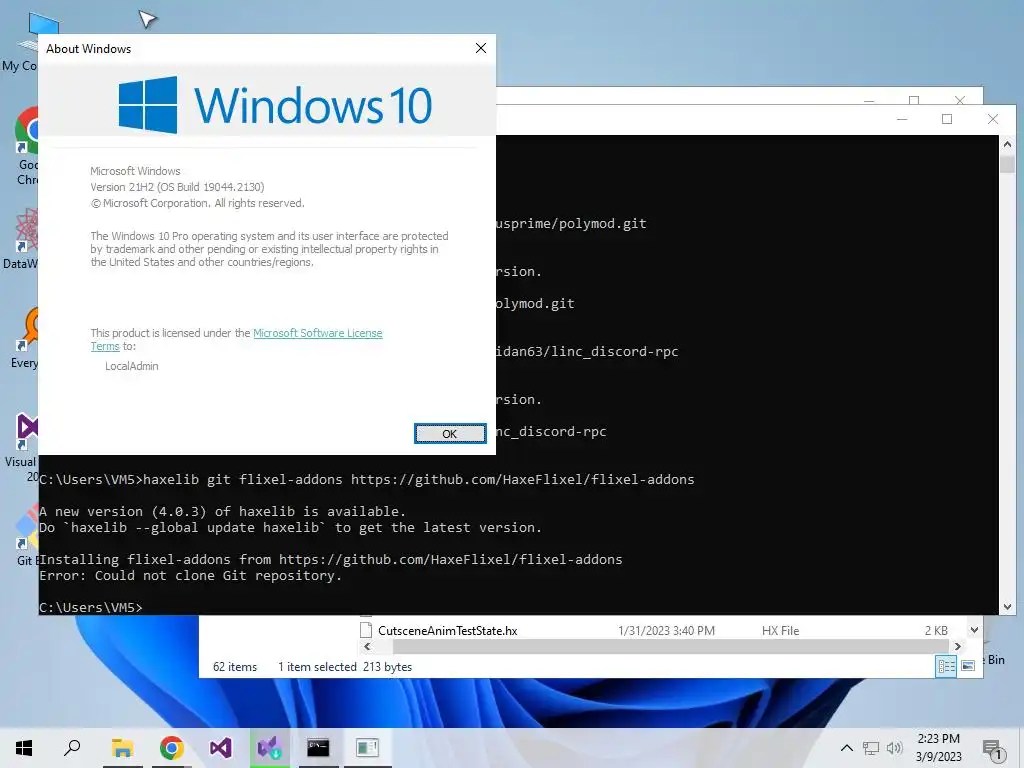Open the notification center icon
This screenshot has width=1024, height=768.
coord(993,749)
